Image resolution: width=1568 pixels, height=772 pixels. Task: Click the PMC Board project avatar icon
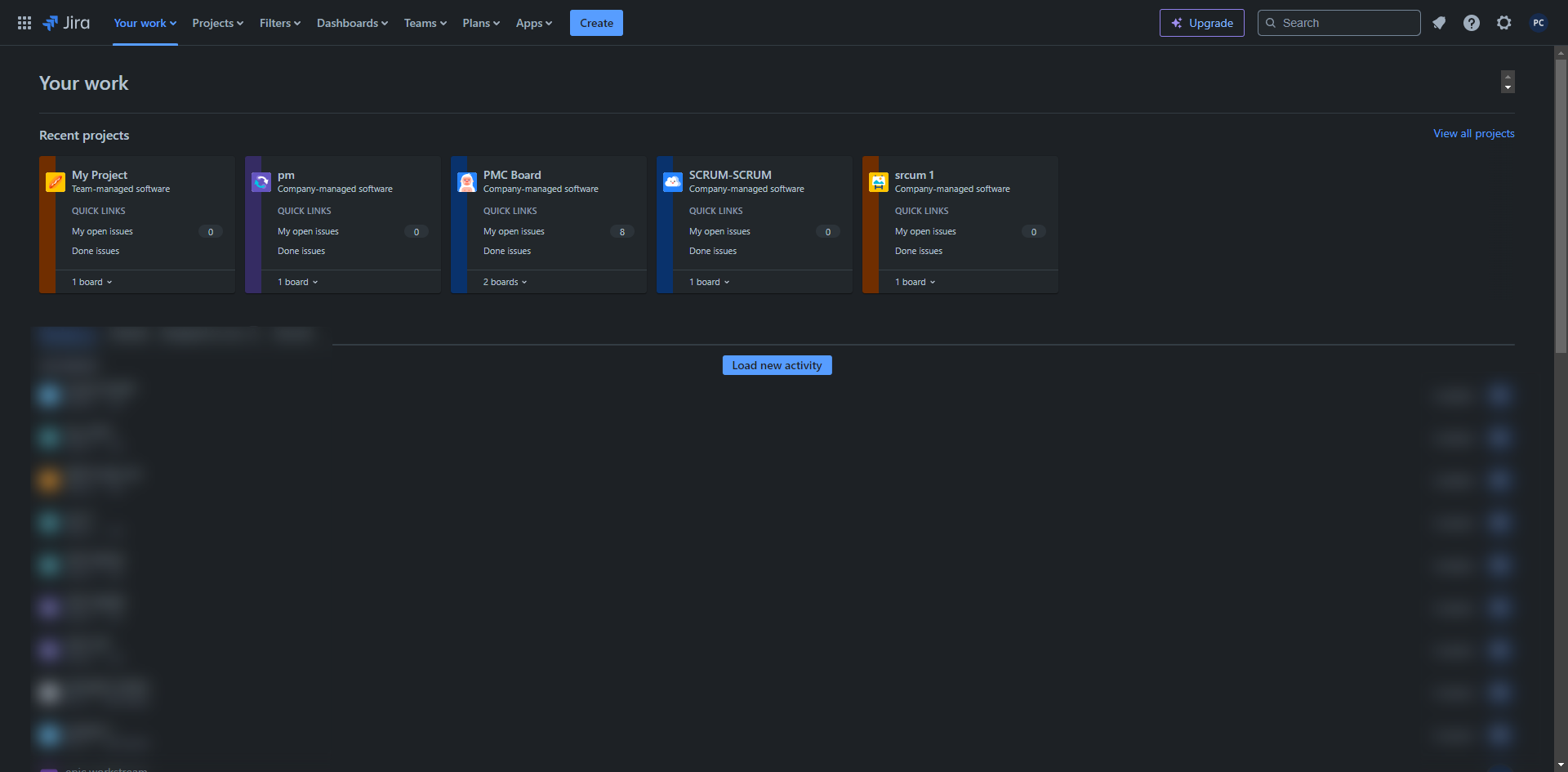[467, 181]
